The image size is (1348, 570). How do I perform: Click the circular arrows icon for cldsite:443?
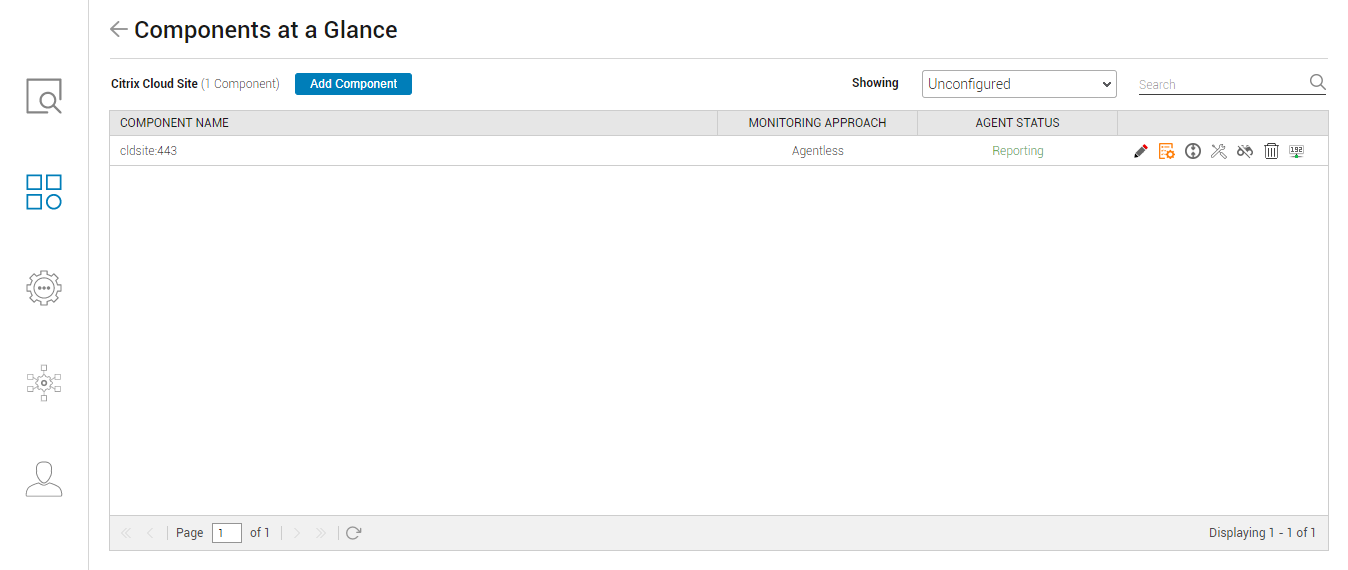click(x=1192, y=151)
